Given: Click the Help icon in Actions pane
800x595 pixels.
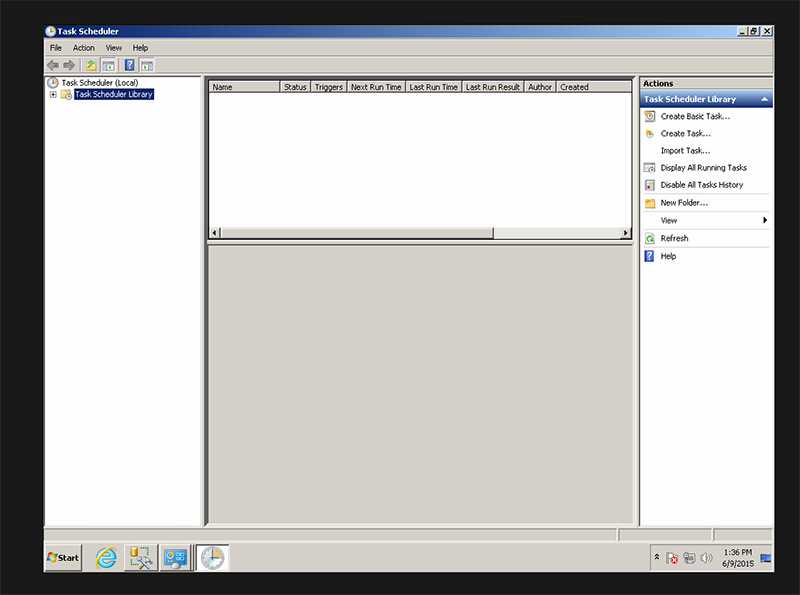Looking at the screenshot, I should (649, 256).
